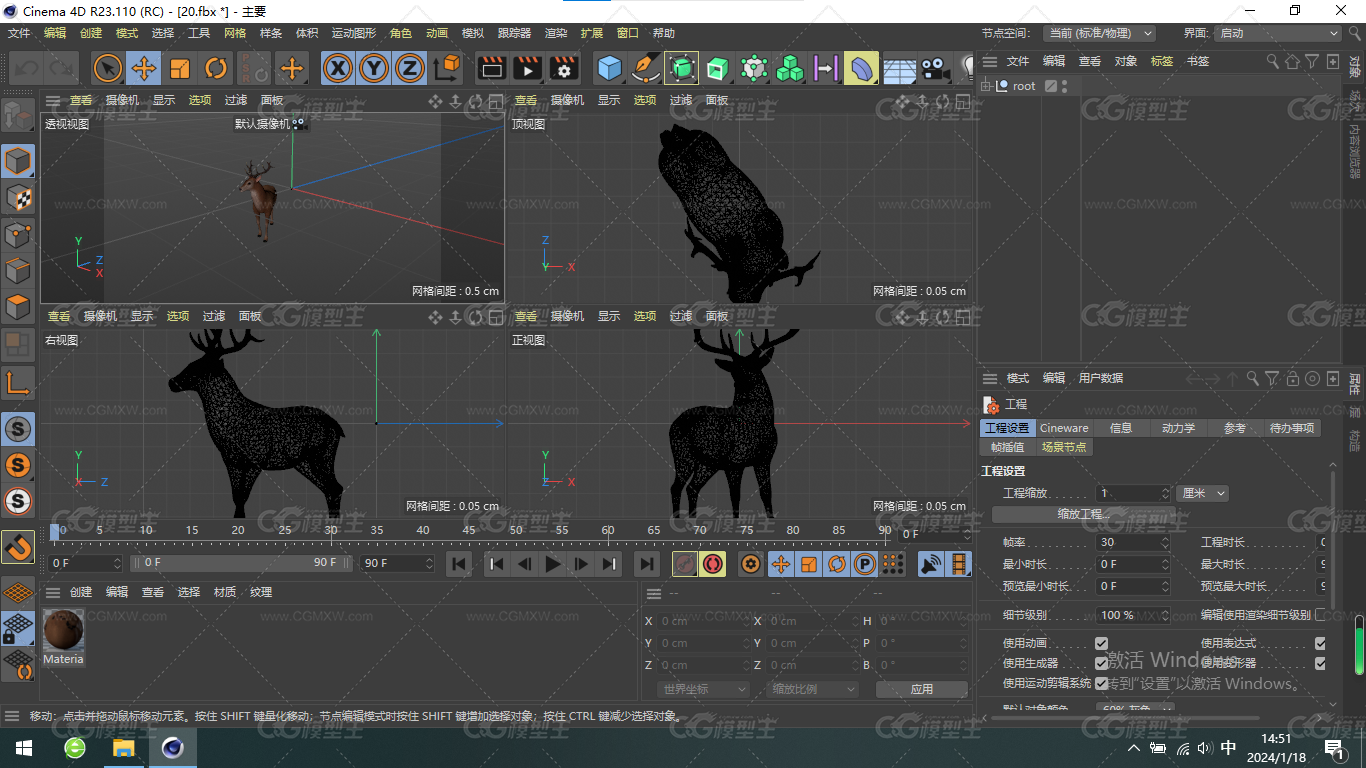Open the 文件 menu
The image size is (1366, 768).
click(19, 33)
